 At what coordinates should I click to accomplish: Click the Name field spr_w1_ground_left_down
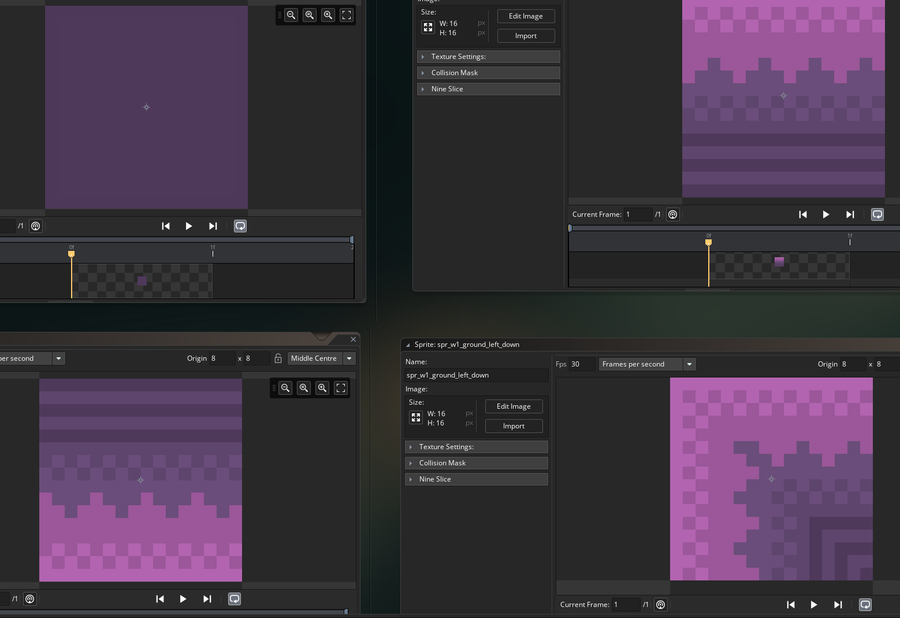(476, 375)
